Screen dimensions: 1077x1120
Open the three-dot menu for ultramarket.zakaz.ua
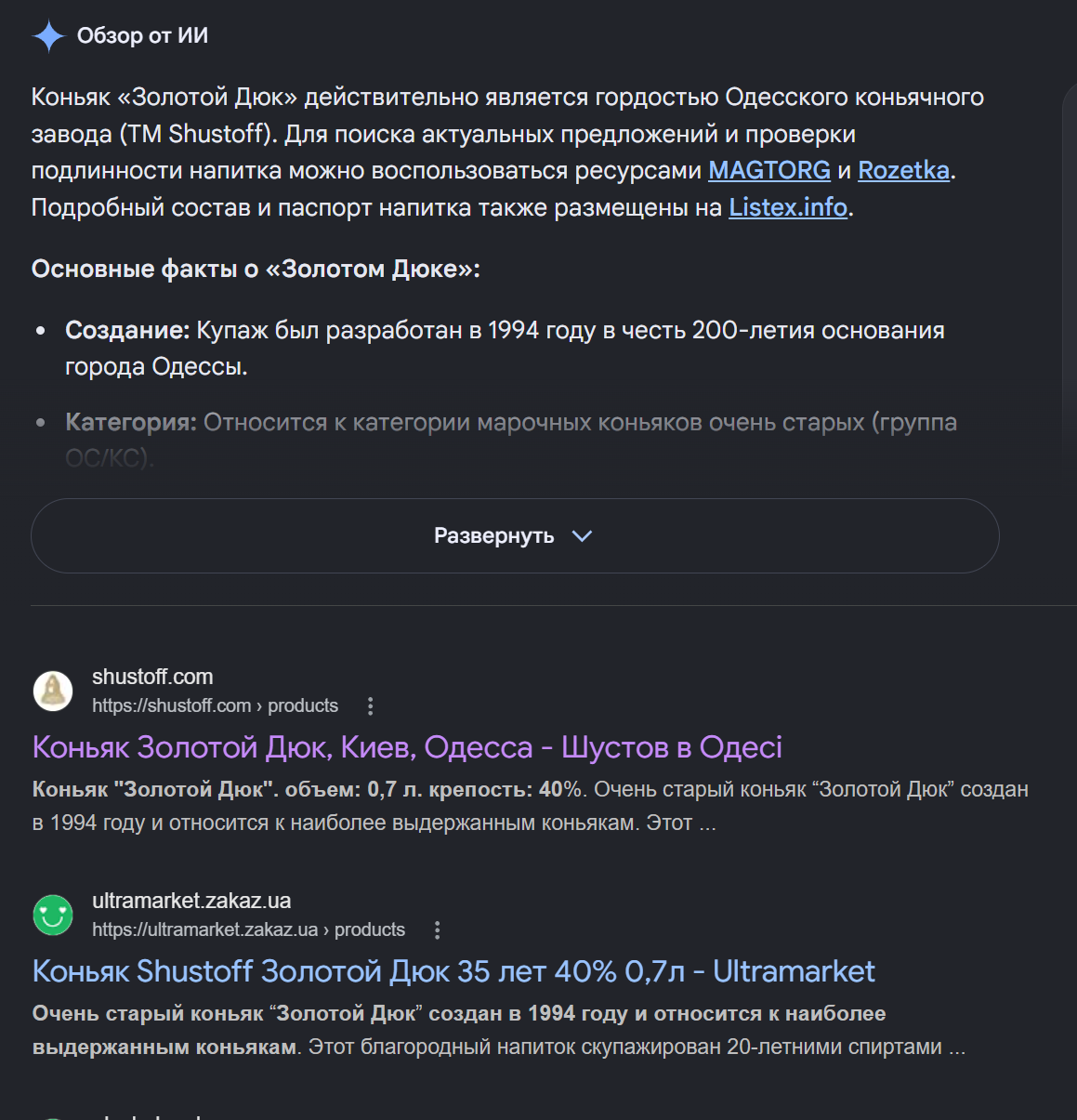point(438,930)
